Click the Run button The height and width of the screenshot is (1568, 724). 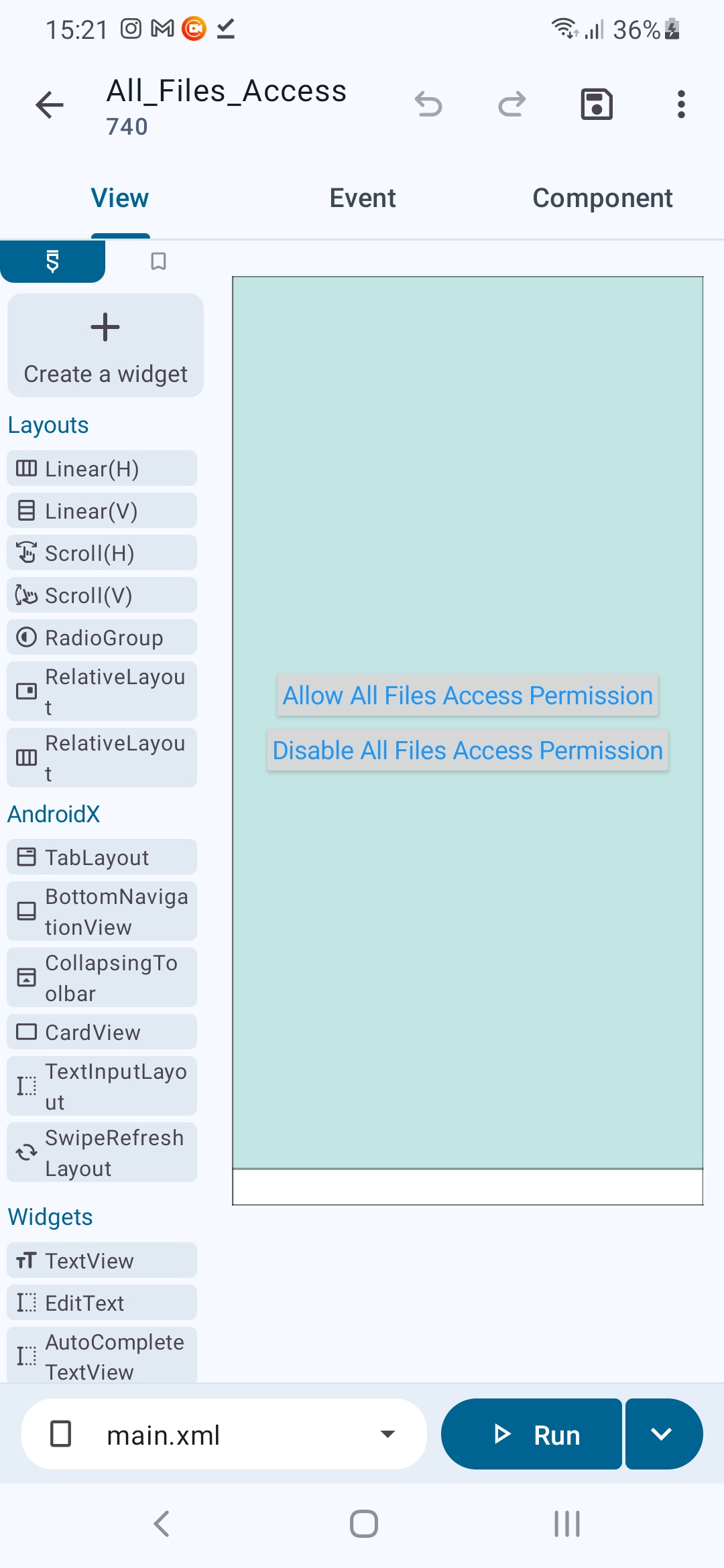pos(532,1434)
